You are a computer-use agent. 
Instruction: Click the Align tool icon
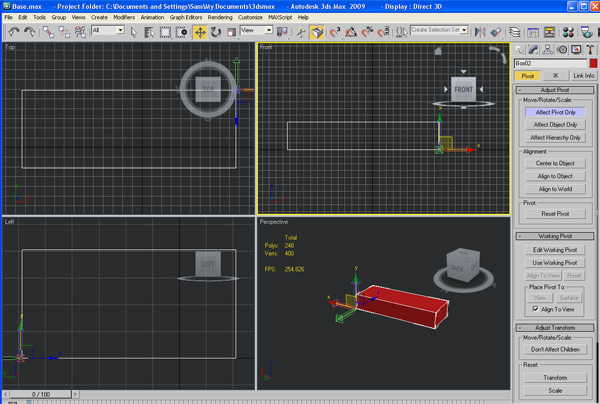coord(496,32)
